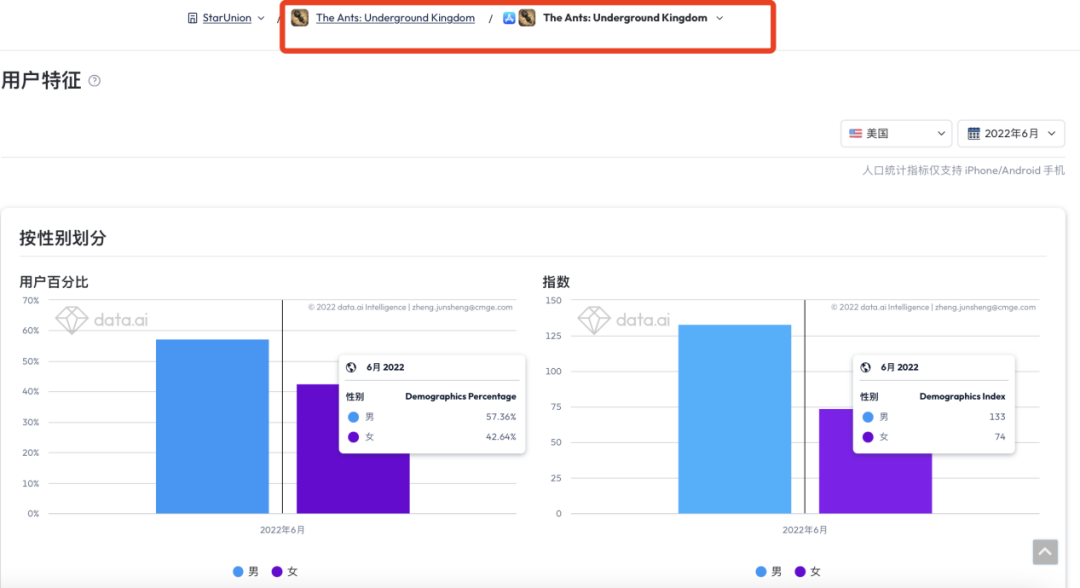The width and height of the screenshot is (1080, 588).
Task: Click the blue 男 dot in index tooltip
Action: pos(868,417)
